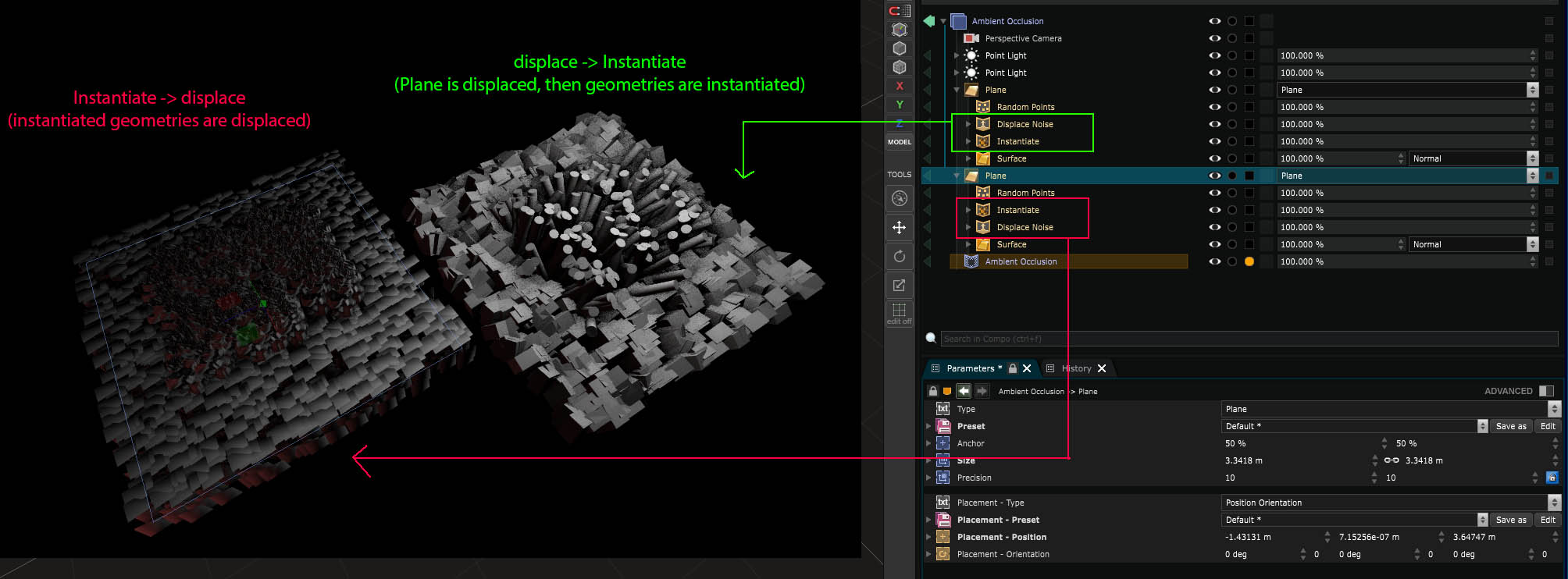Toggle visibility of Perspective Camera layer
The height and width of the screenshot is (579, 1568).
[1214, 38]
